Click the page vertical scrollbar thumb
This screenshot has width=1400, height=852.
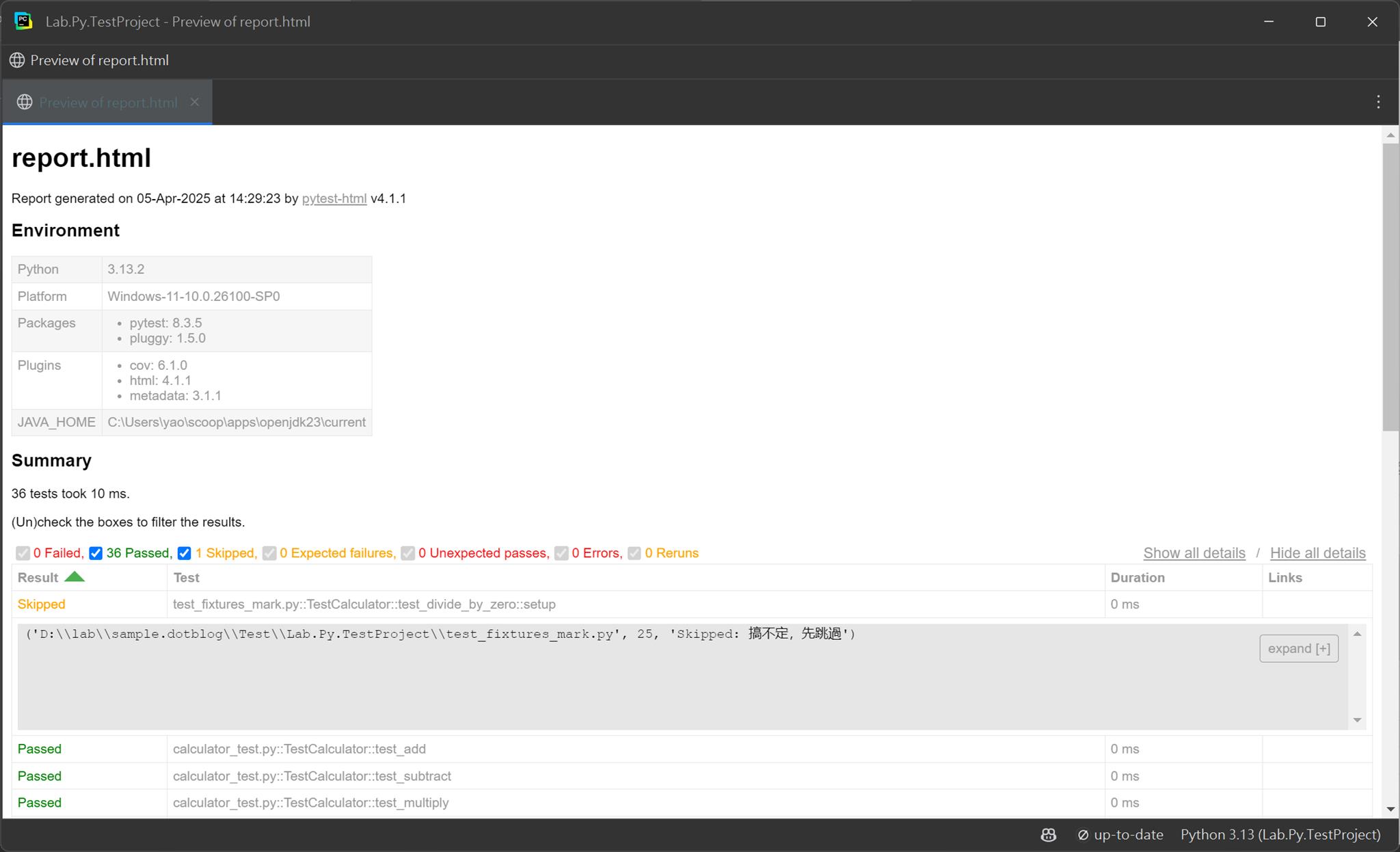[1390, 287]
